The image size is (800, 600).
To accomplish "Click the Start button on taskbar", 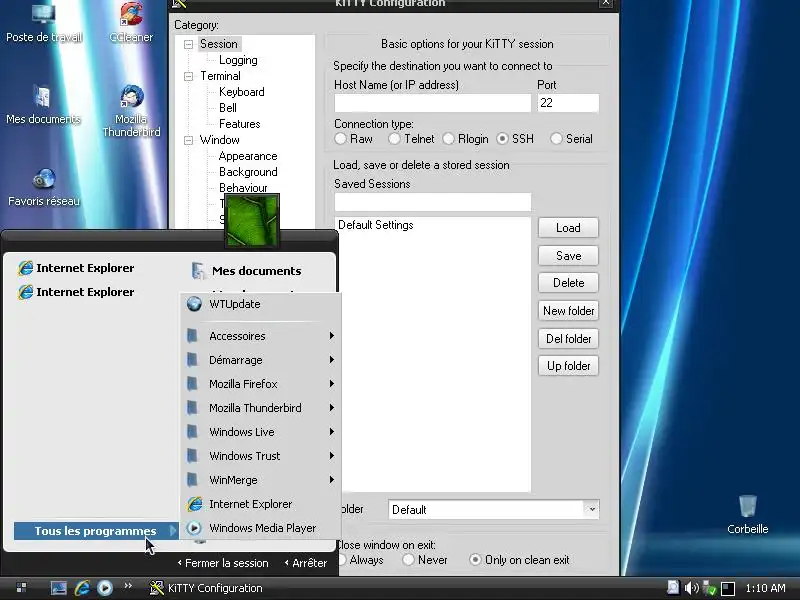I will tap(21, 588).
